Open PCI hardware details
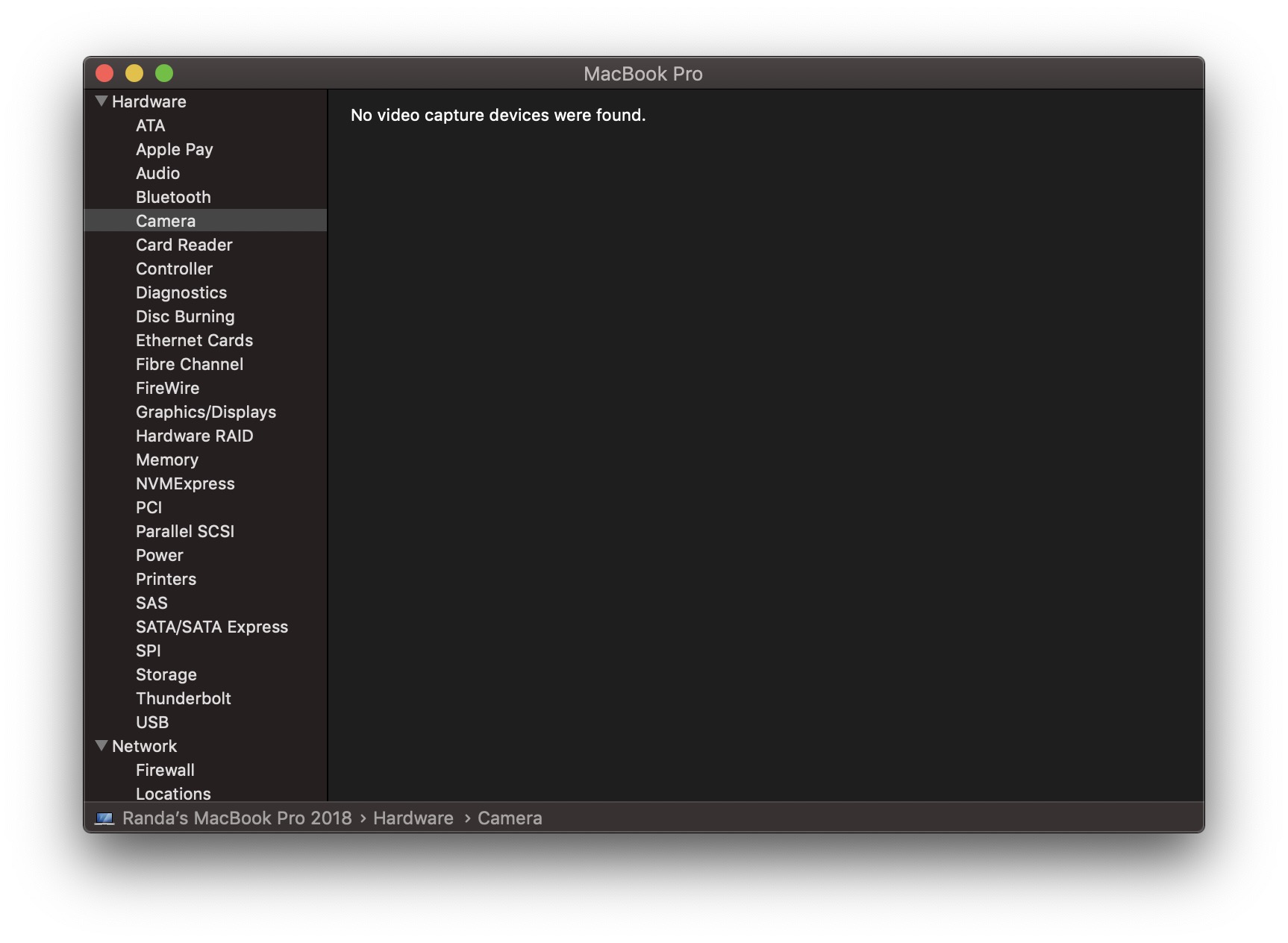The width and height of the screenshot is (1288, 943). (149, 507)
